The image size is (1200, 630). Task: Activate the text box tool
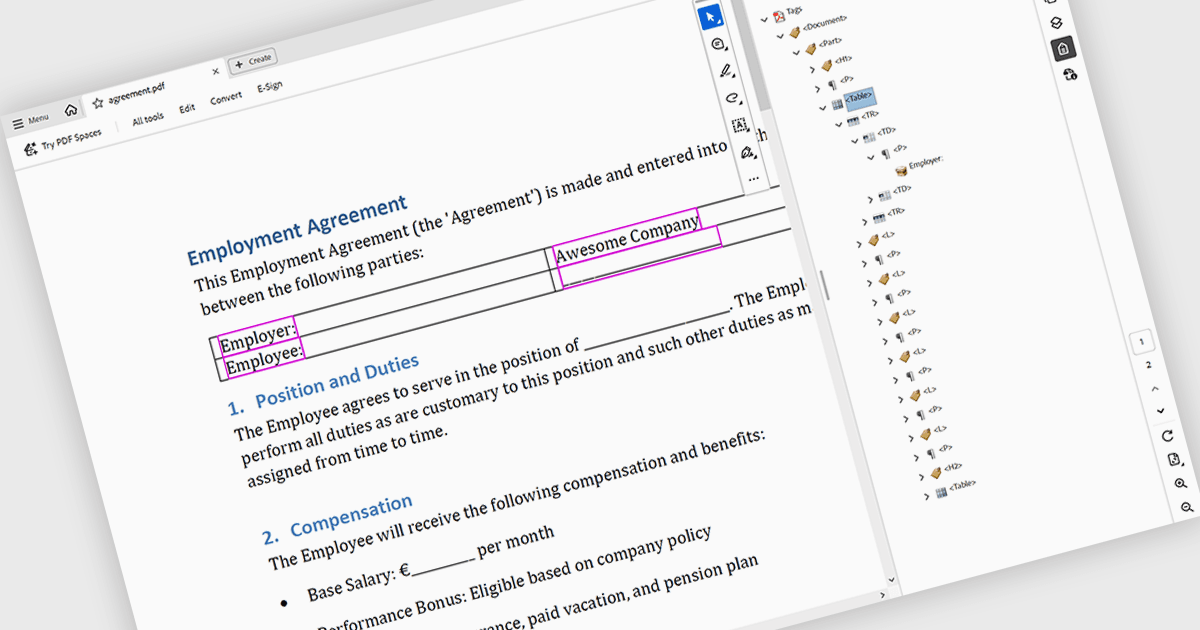[x=740, y=125]
